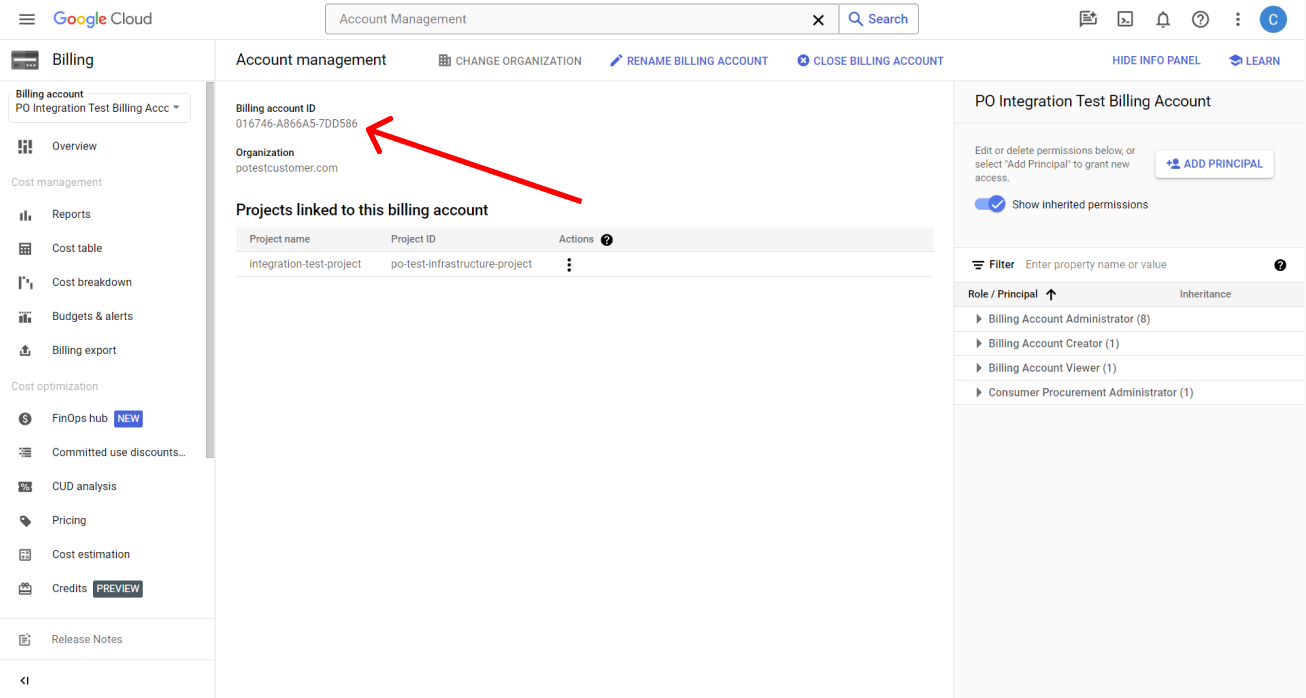Collapse the left navigation sidebar
Viewport: 1306px width, 698px height.
click(x=25, y=680)
